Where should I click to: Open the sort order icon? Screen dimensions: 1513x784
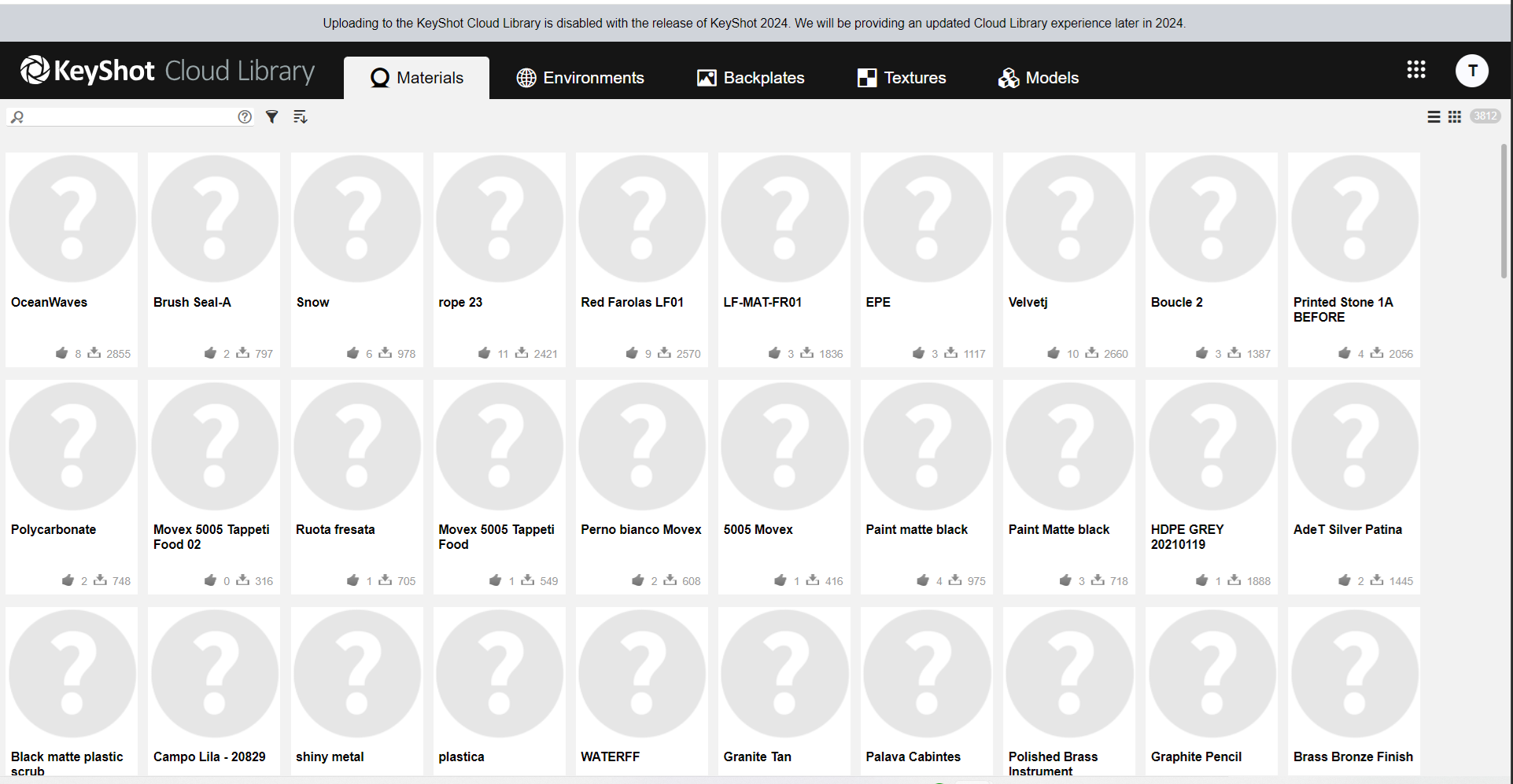click(300, 116)
